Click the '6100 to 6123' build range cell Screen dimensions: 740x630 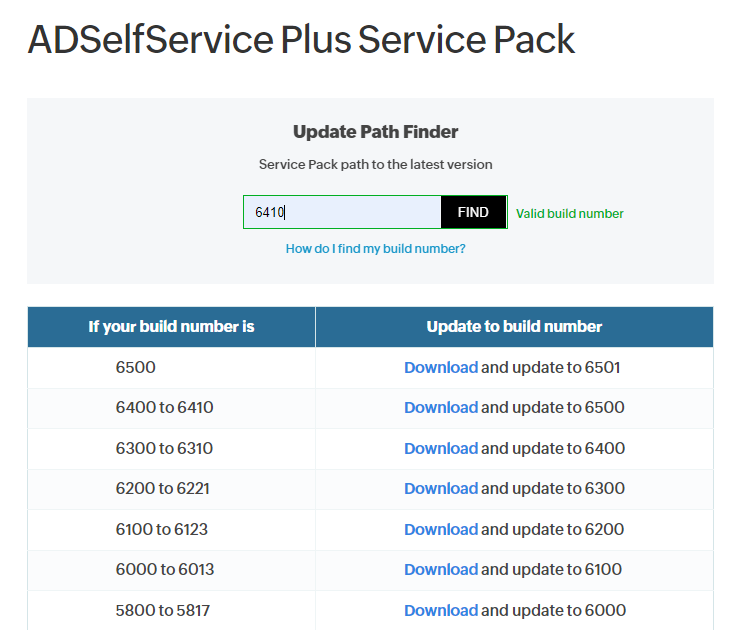click(162, 529)
